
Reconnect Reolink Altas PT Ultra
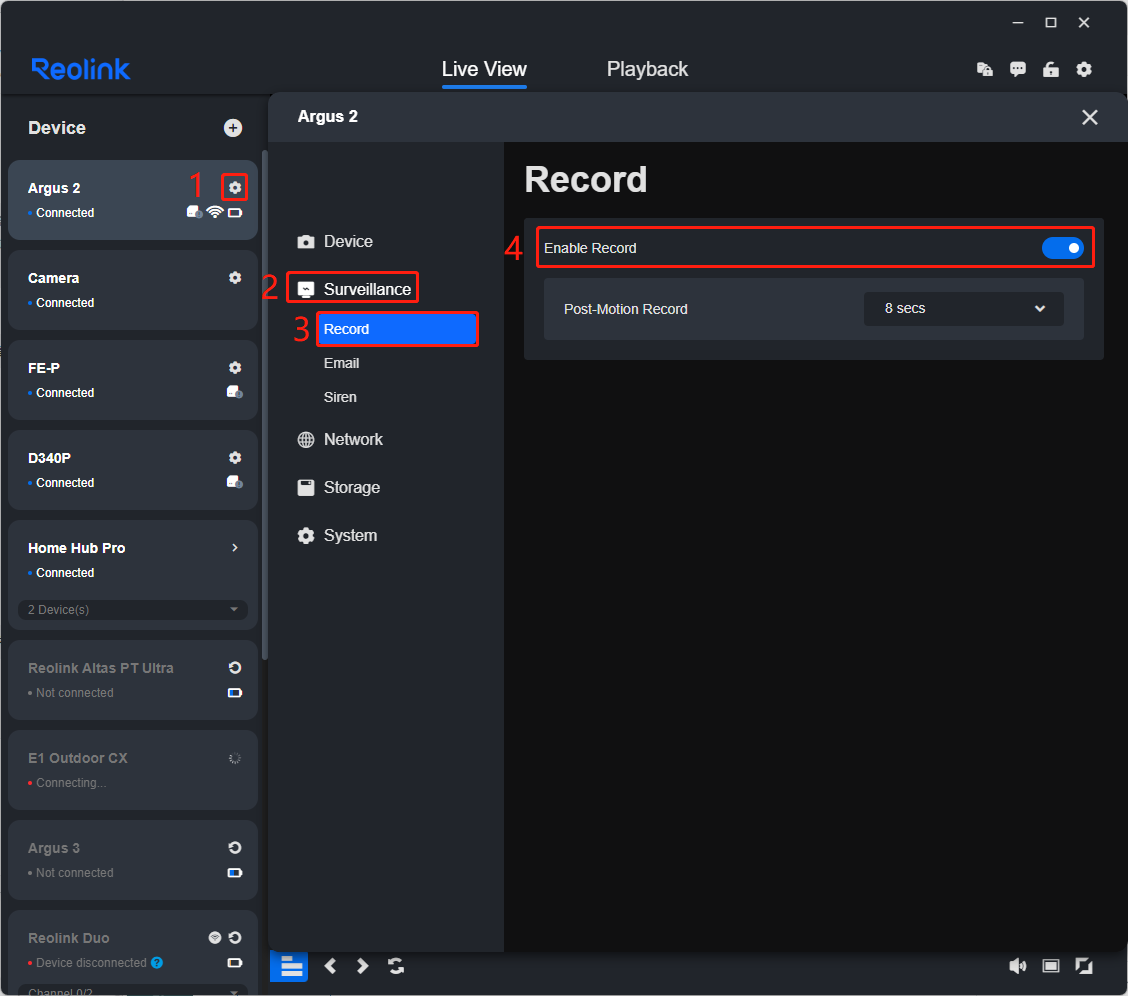pyautogui.click(x=235, y=667)
